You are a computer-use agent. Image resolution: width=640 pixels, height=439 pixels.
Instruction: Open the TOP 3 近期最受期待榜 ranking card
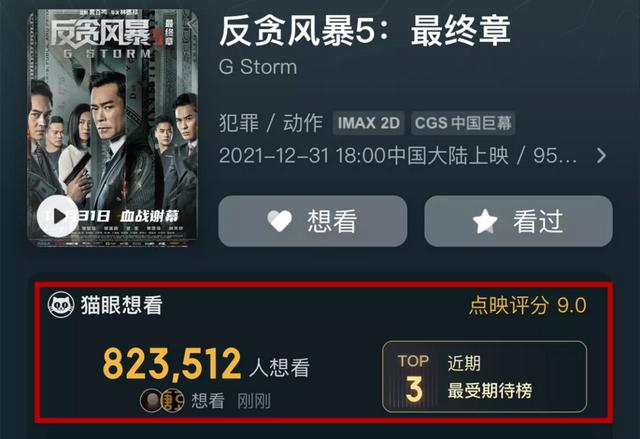(x=484, y=377)
